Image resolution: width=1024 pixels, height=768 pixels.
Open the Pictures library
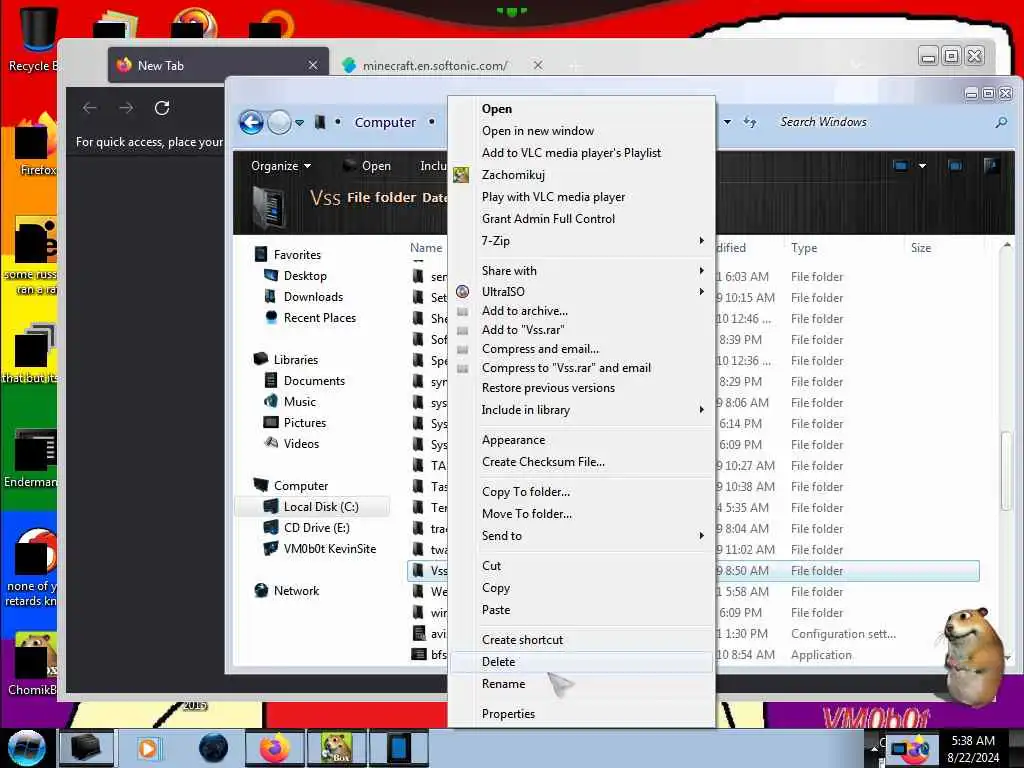[304, 423]
